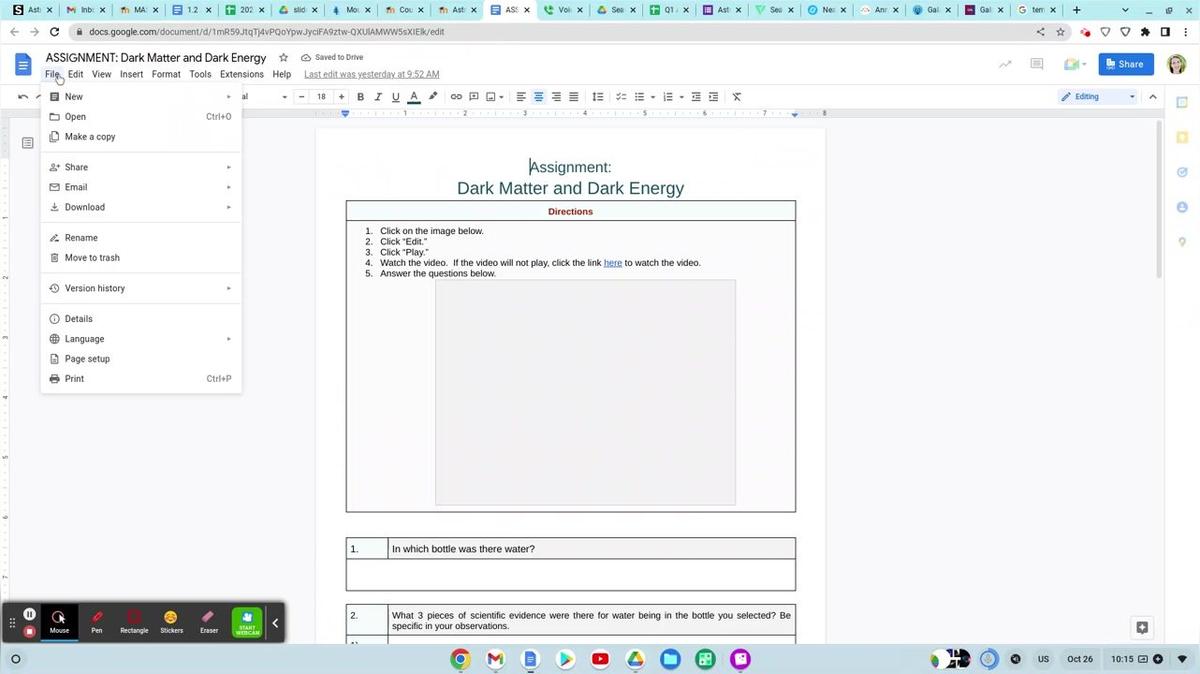1200x674 pixels.
Task: Star the document title
Action: pos(283,58)
